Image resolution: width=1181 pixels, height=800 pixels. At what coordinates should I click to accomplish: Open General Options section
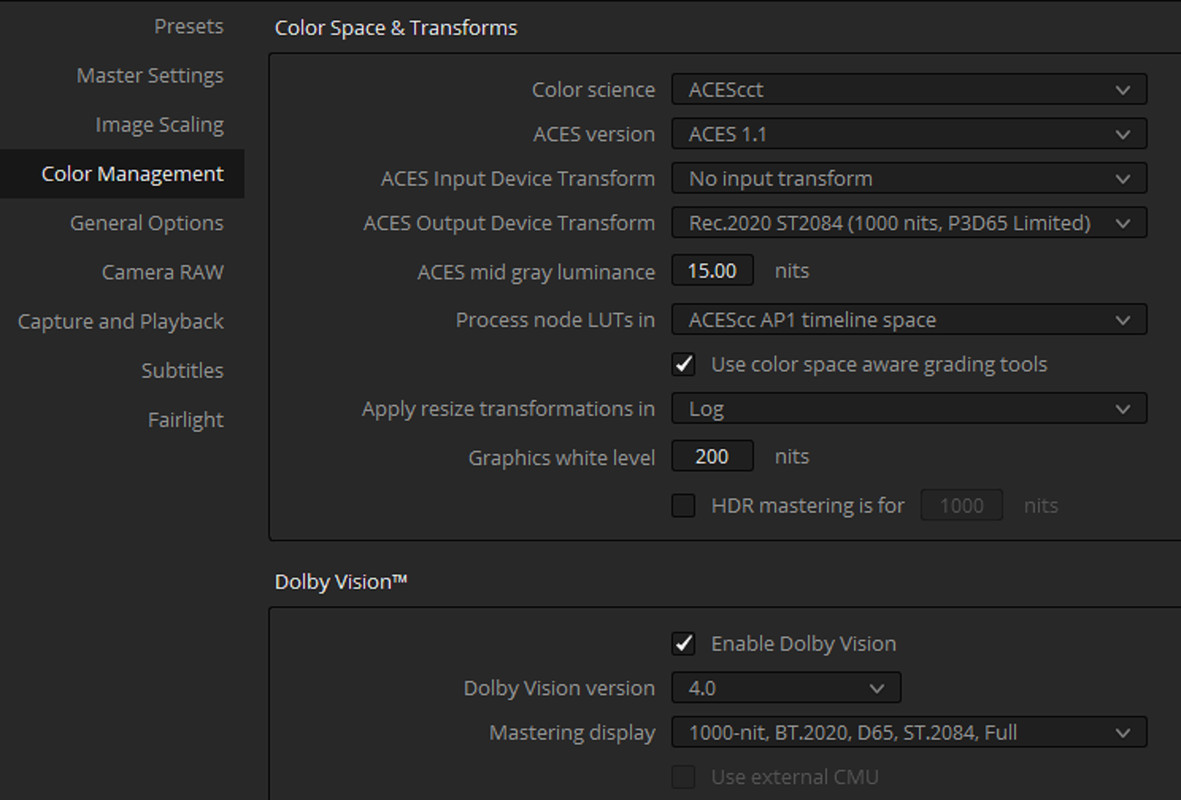[146, 223]
